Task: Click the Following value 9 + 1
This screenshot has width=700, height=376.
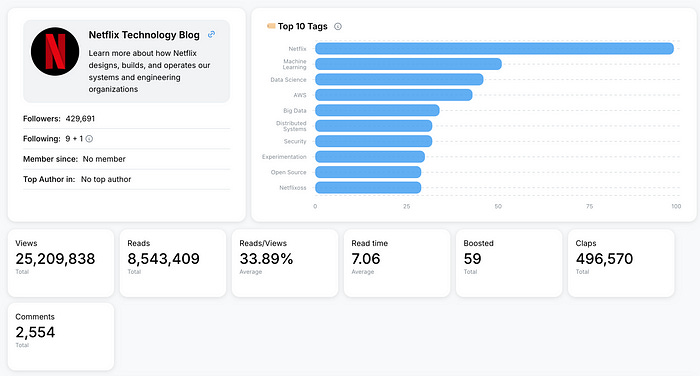Action: (x=74, y=139)
